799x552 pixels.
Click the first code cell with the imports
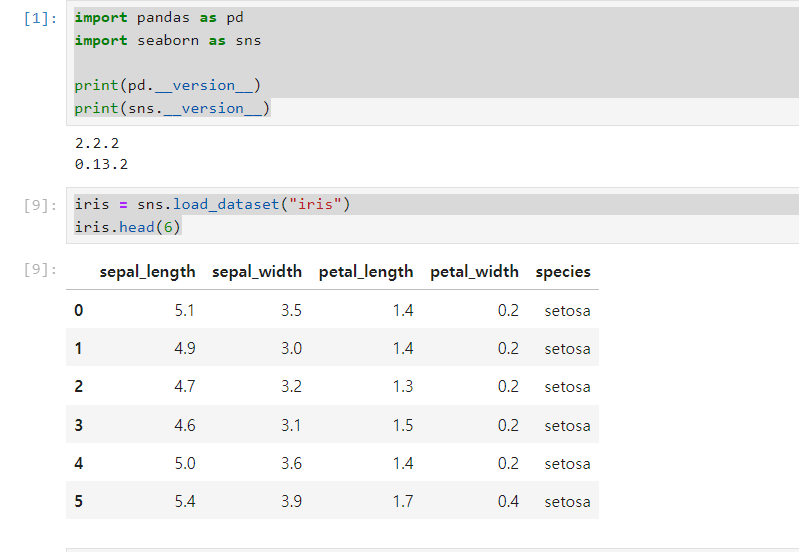click(433, 63)
